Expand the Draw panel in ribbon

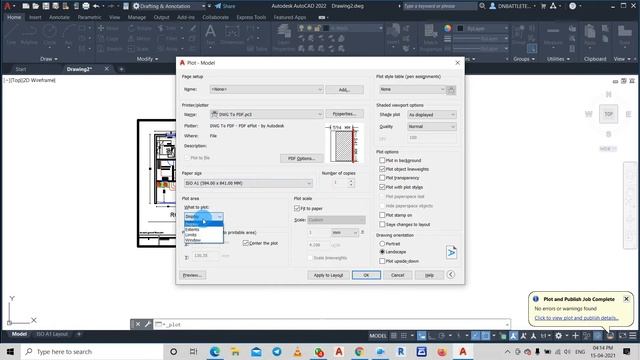[x=49, y=59]
